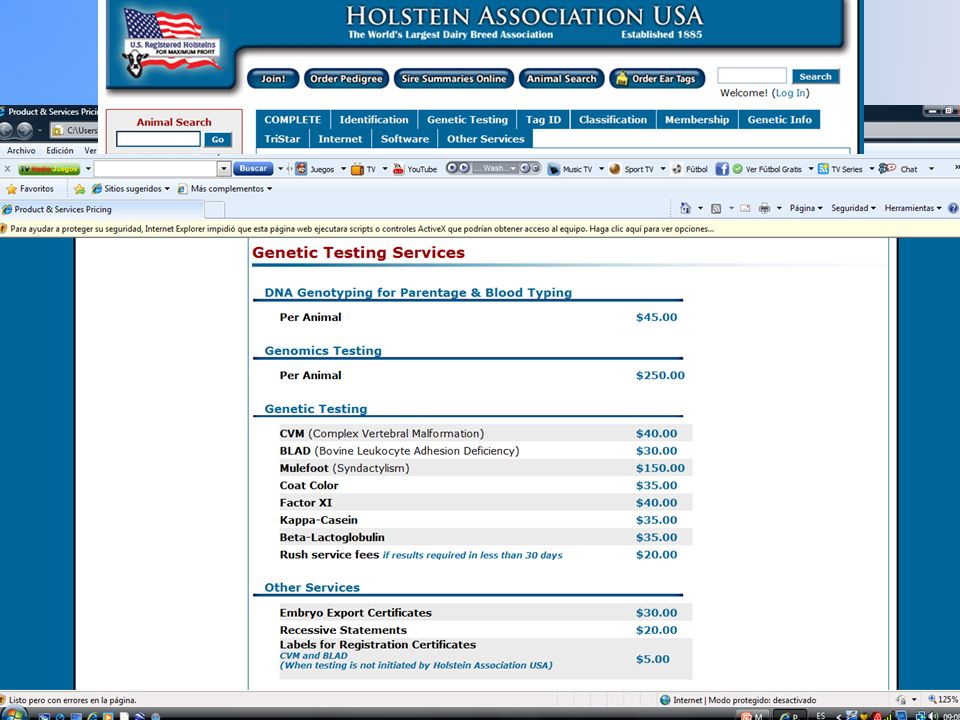The image size is (960, 720).
Task: Click Sire Summaries Online button
Action: pos(454,78)
